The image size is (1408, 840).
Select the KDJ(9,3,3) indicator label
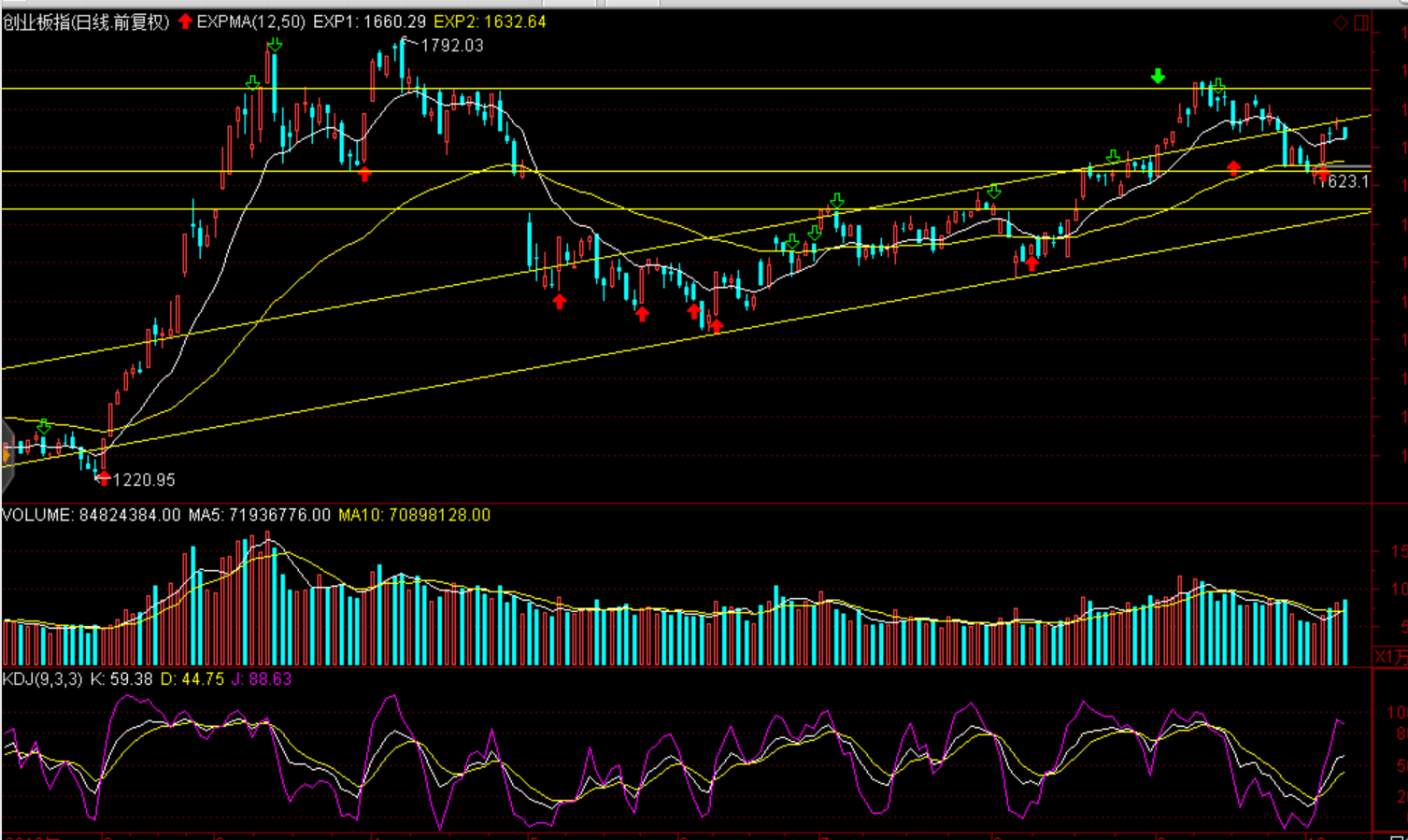click(x=42, y=679)
